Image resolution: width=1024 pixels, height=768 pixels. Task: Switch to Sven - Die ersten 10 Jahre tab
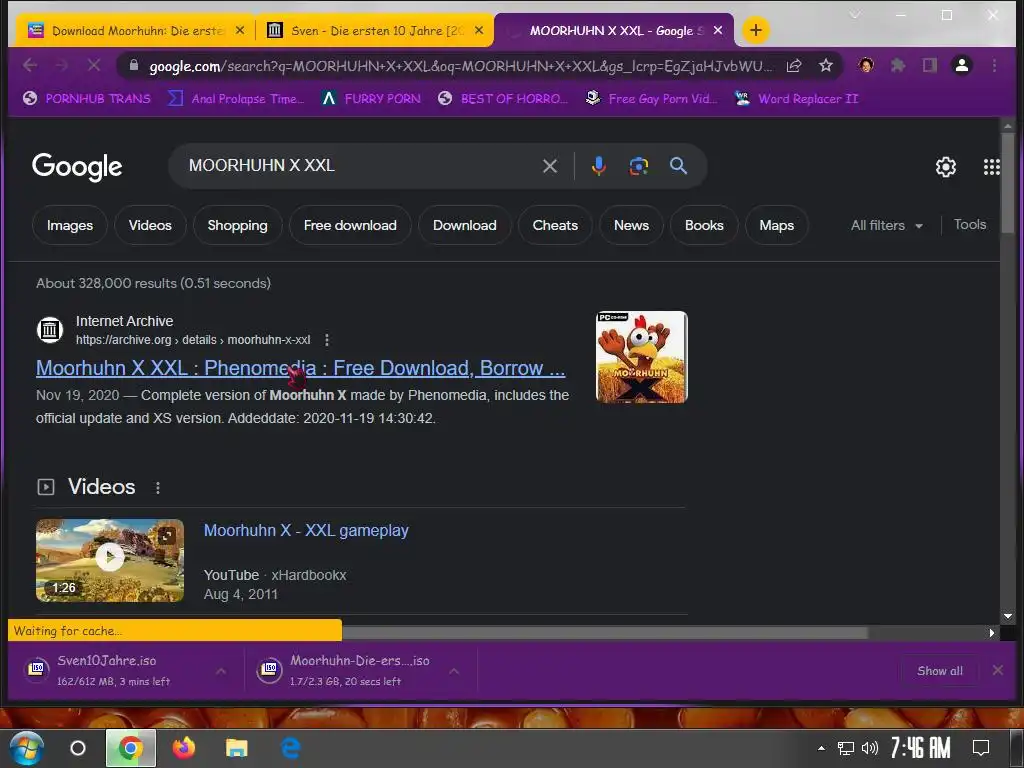(x=376, y=30)
